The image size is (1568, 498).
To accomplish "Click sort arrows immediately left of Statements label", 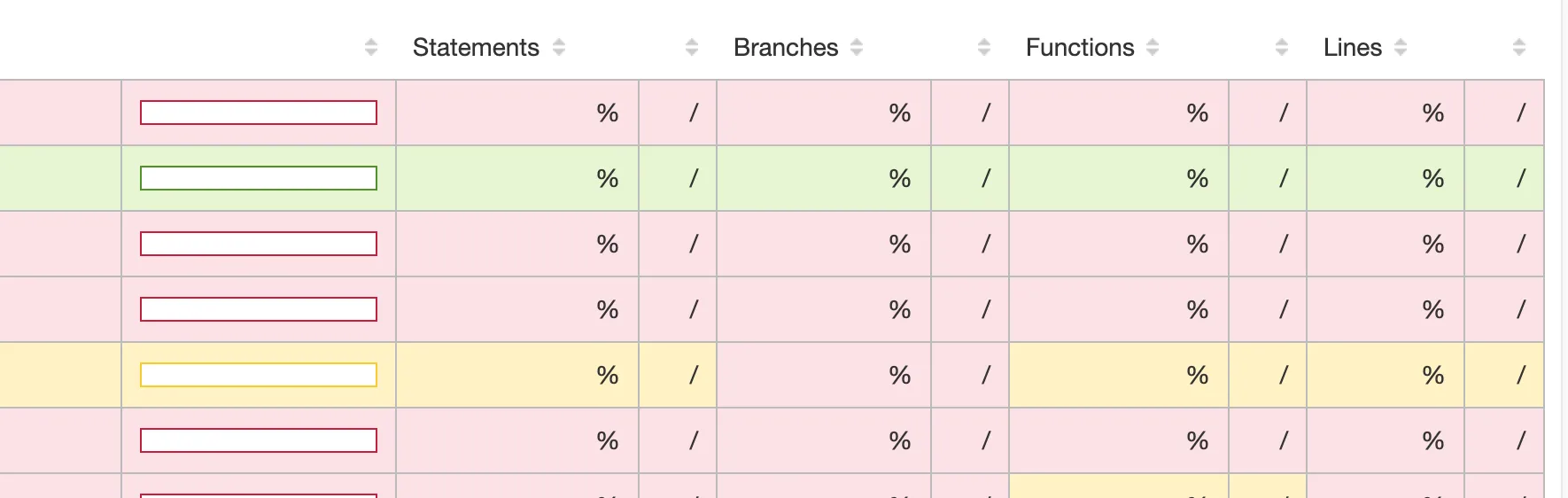I will point(371,47).
